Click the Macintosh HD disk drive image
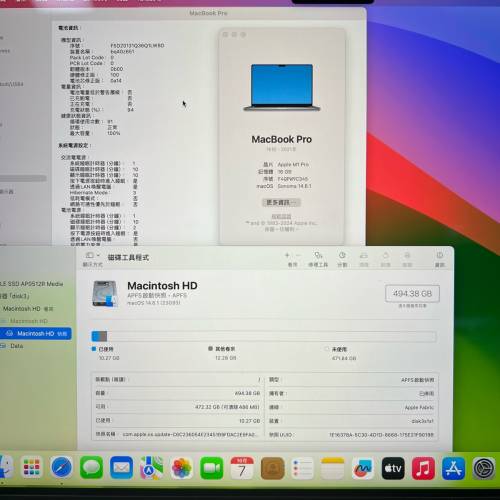 click(105, 294)
